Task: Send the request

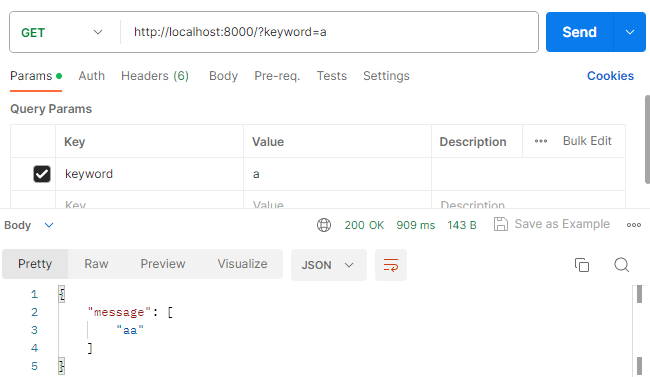Action: pyautogui.click(x=579, y=32)
